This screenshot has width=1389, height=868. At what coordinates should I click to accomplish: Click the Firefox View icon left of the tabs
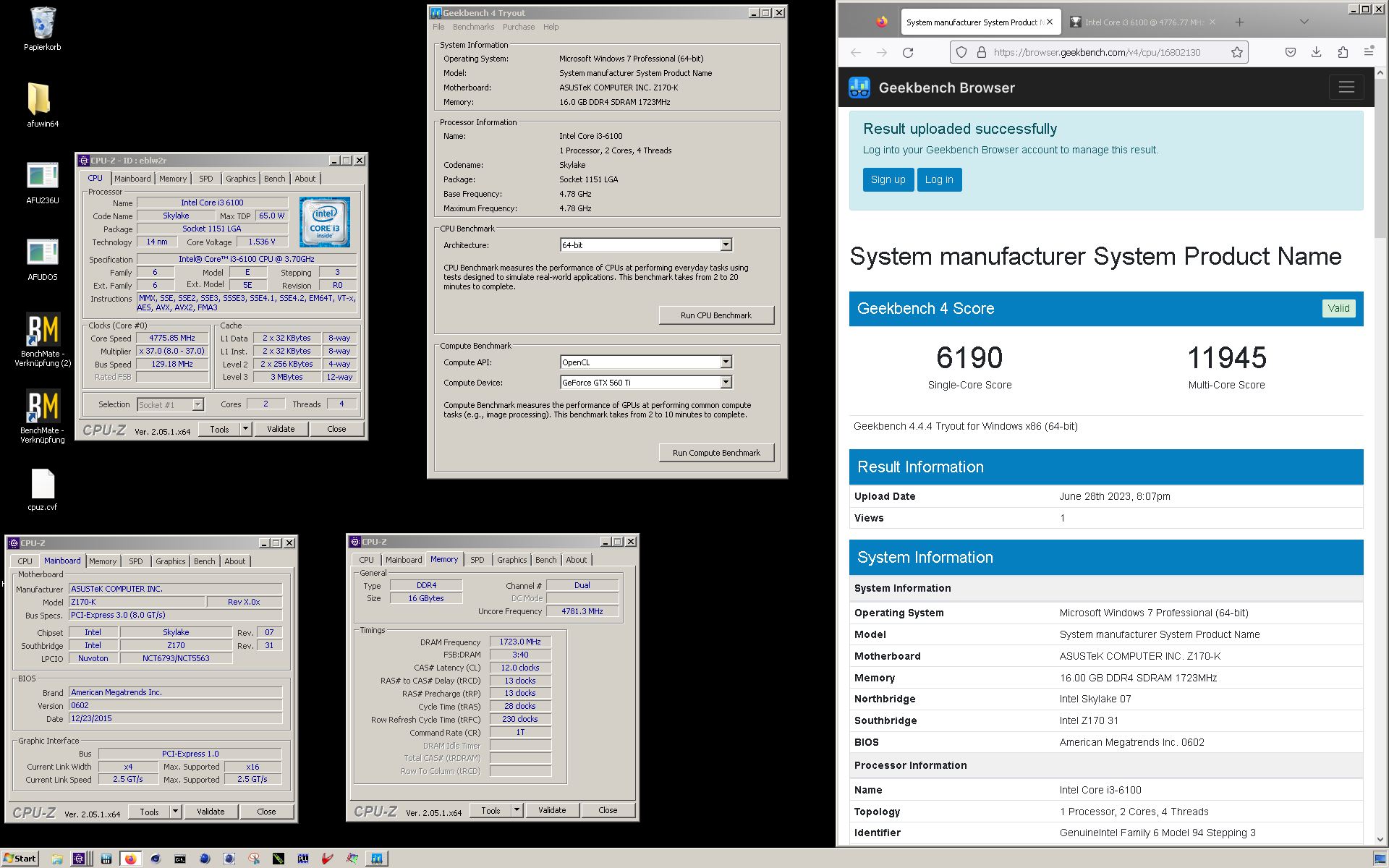tap(881, 22)
